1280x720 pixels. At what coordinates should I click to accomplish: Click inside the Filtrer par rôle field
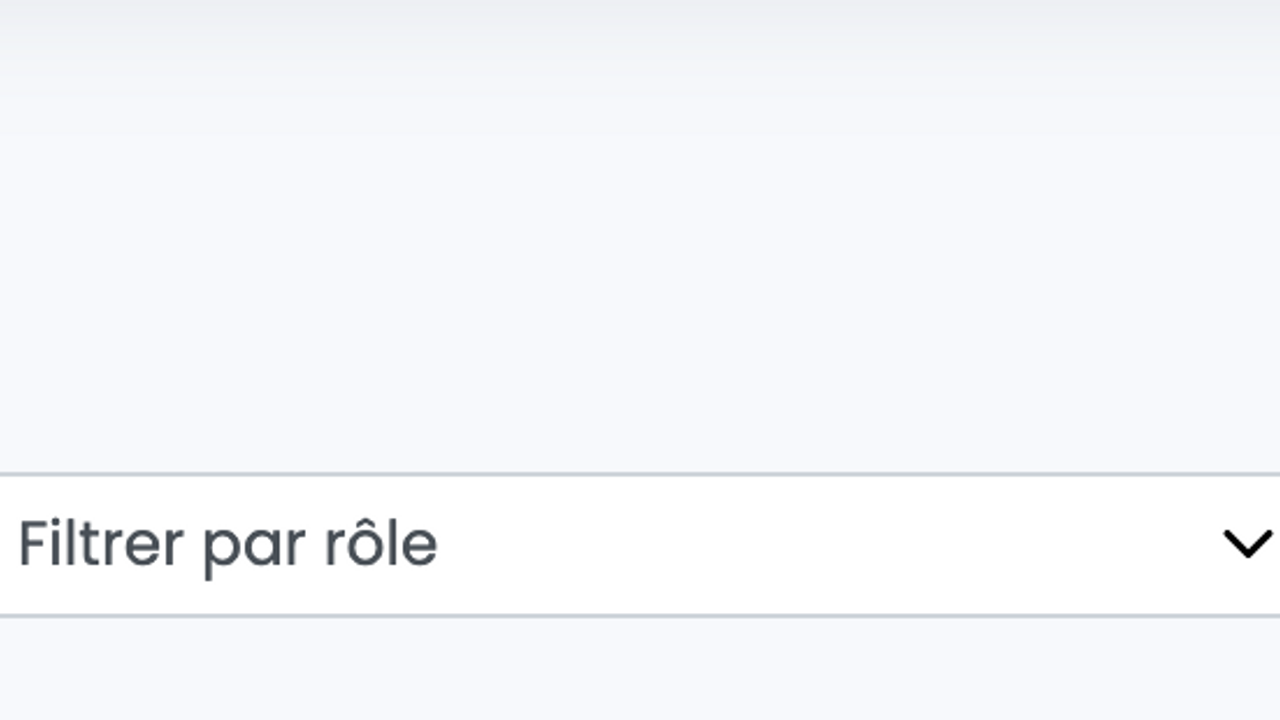640,544
